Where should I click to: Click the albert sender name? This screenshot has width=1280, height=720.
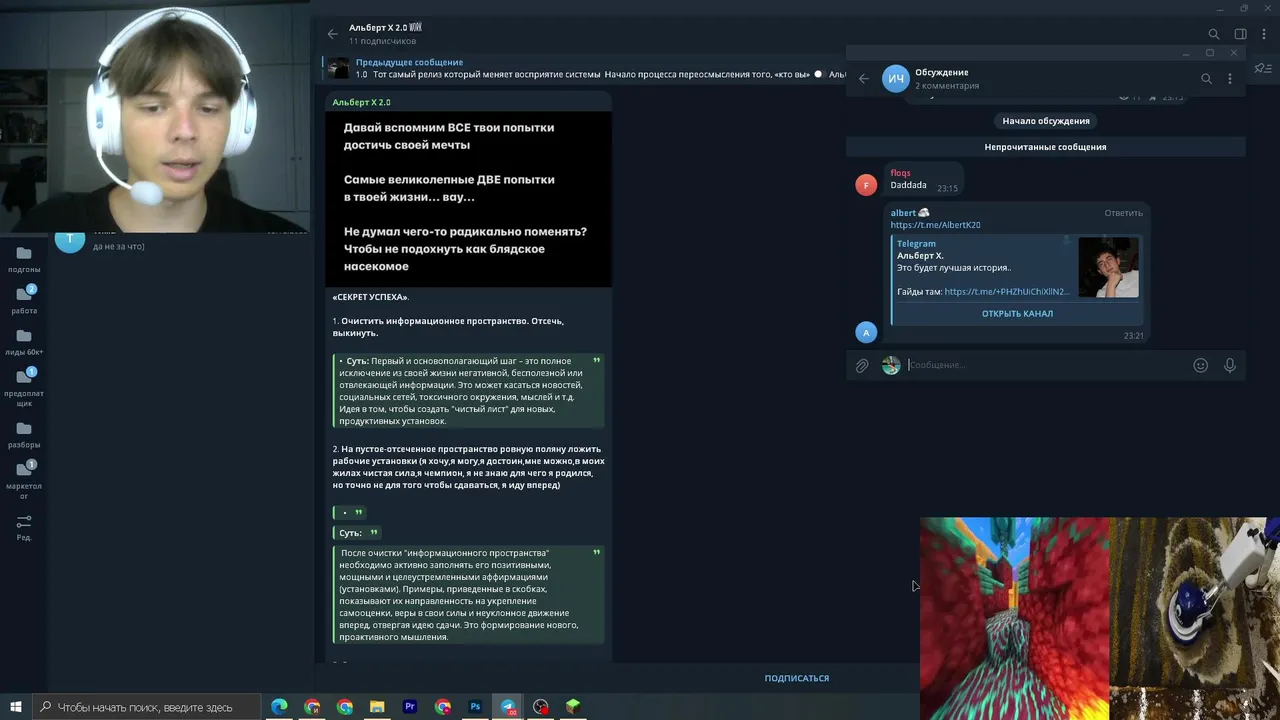point(903,213)
